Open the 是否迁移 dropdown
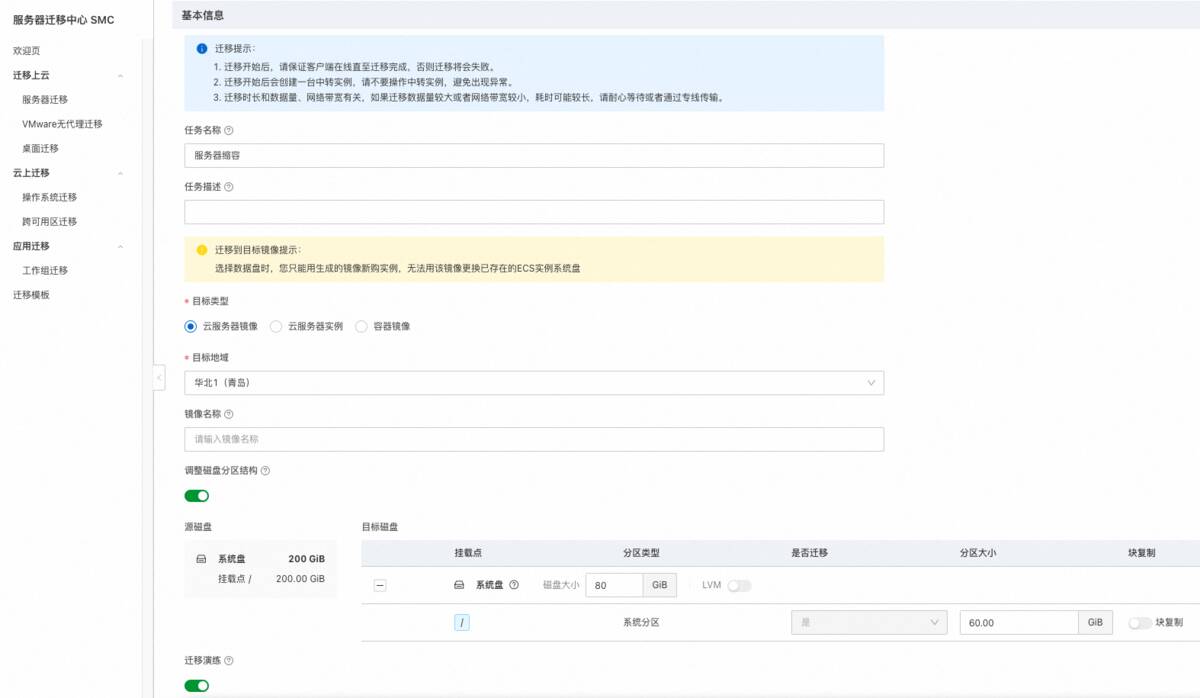Screen dimensions: 1200x698 click(x=868, y=623)
